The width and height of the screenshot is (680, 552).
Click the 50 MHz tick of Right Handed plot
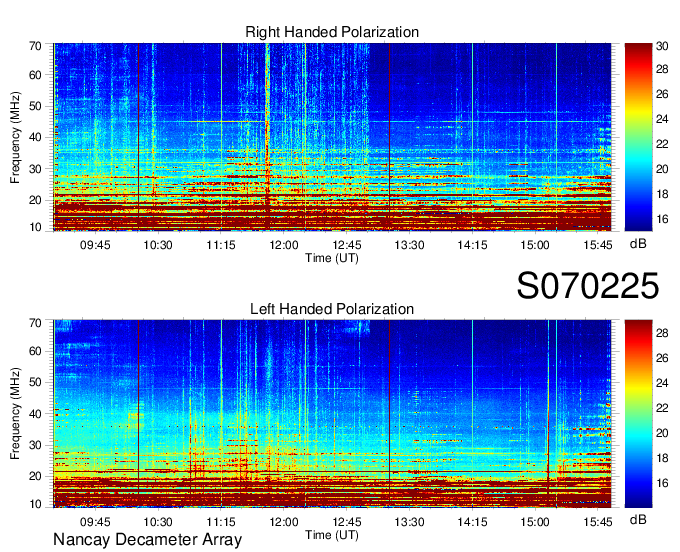pyautogui.click(x=35, y=106)
